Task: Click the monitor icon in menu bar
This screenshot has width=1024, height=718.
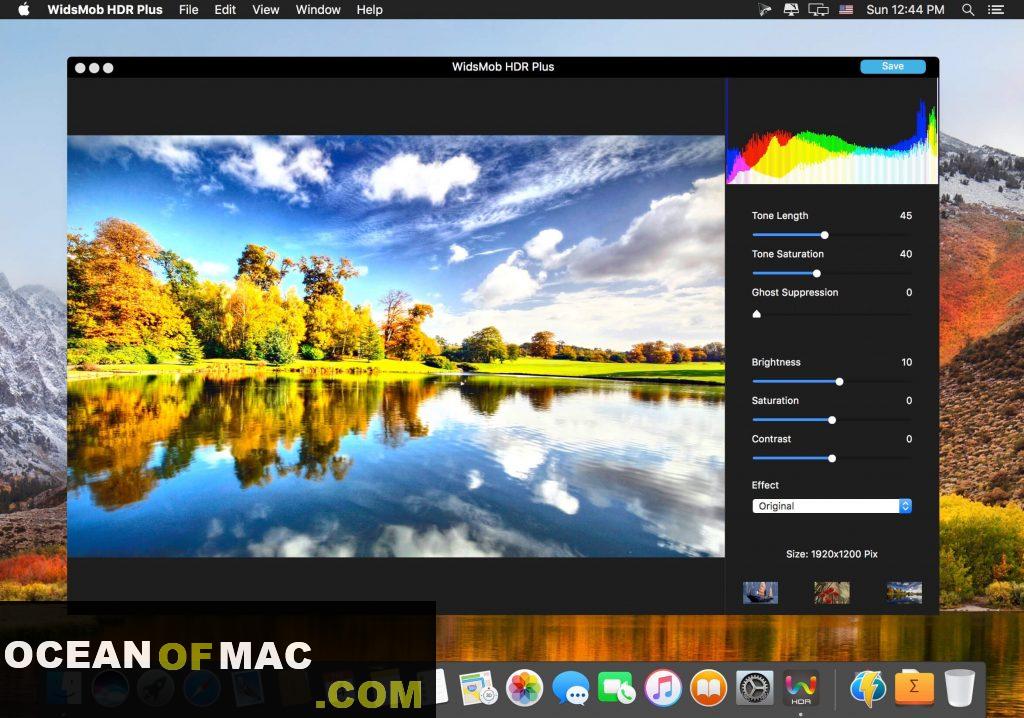Action: click(791, 10)
